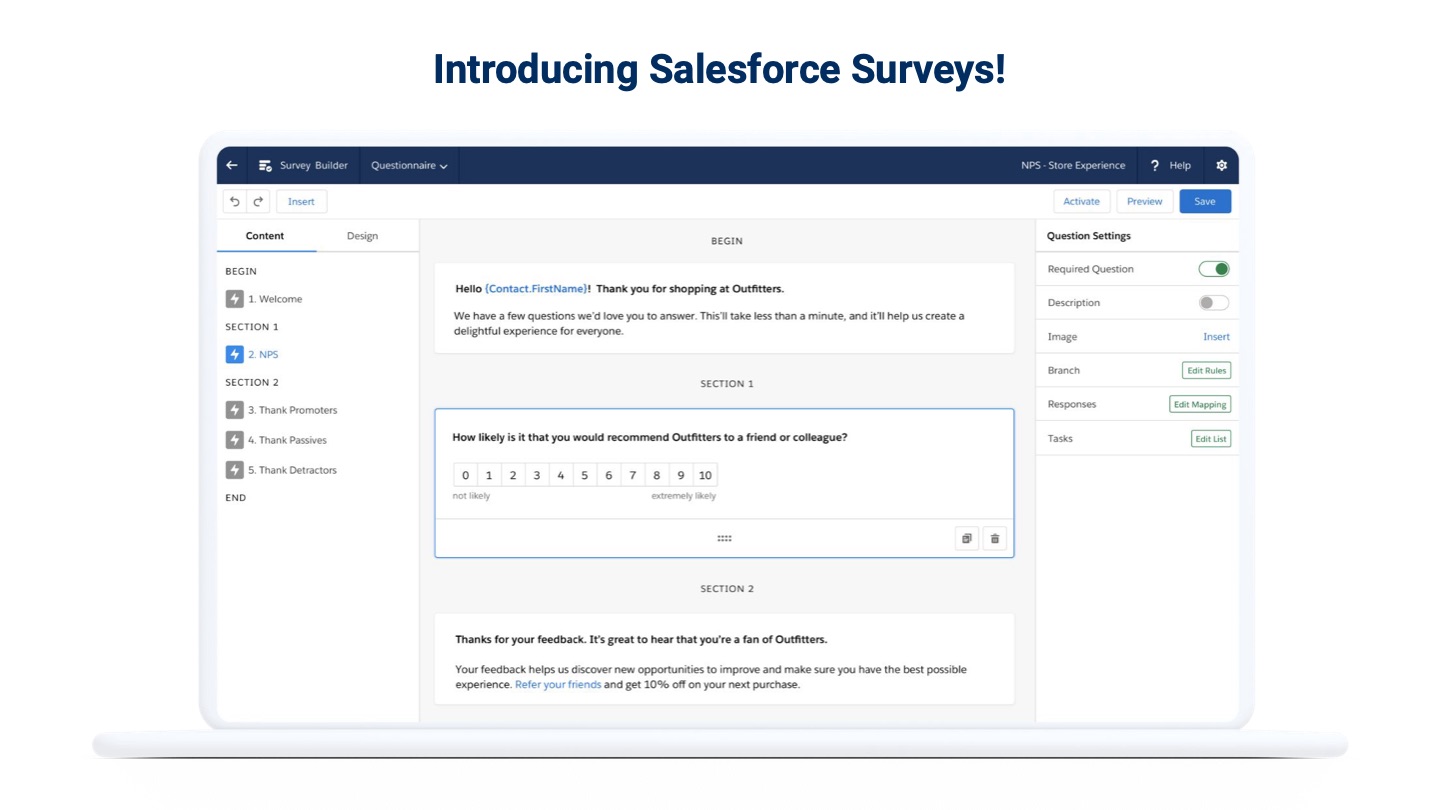
Task: Open '5. Thank Detractors' label
Action: tap(293, 470)
